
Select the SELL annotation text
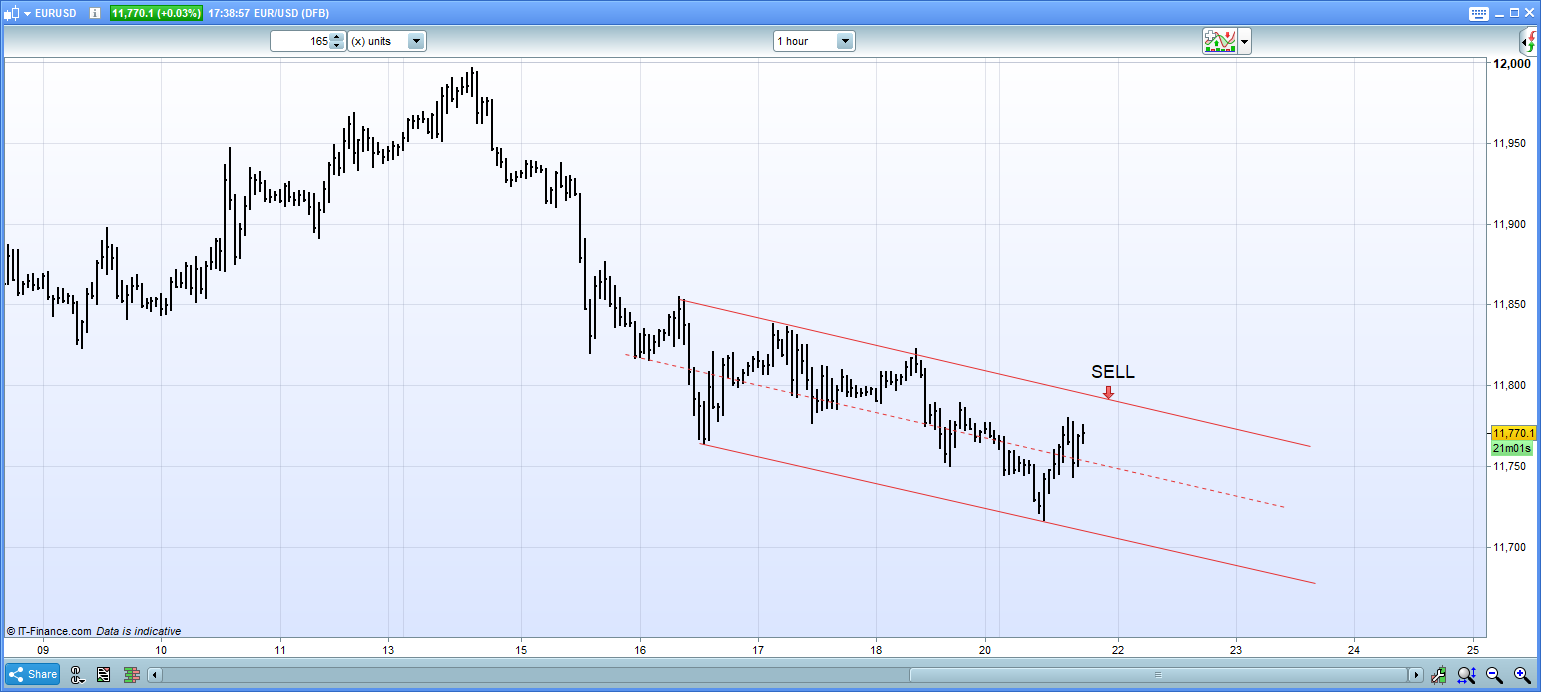click(x=1113, y=372)
